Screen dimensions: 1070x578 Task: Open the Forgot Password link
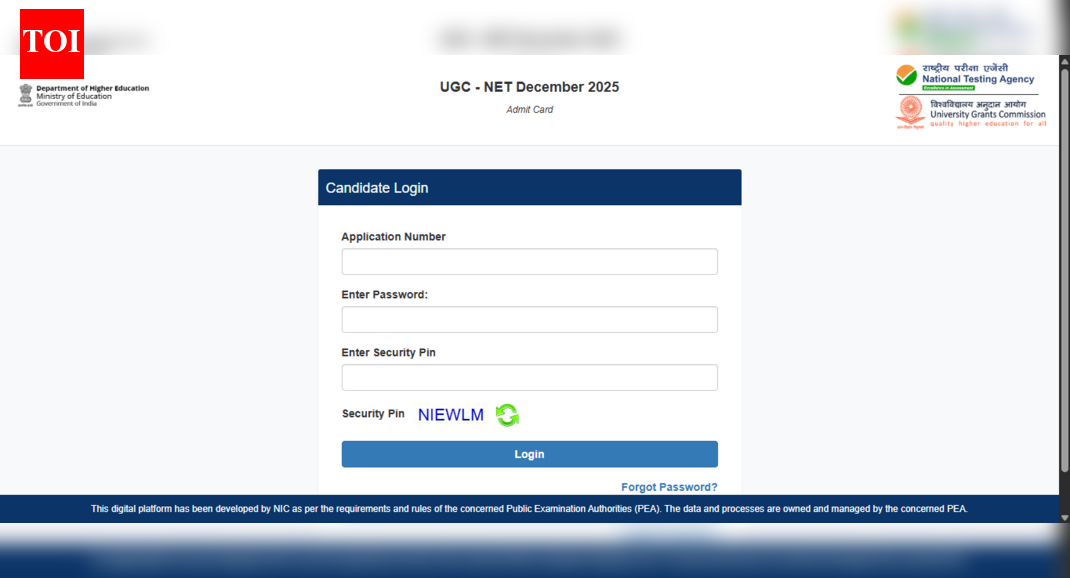point(669,486)
